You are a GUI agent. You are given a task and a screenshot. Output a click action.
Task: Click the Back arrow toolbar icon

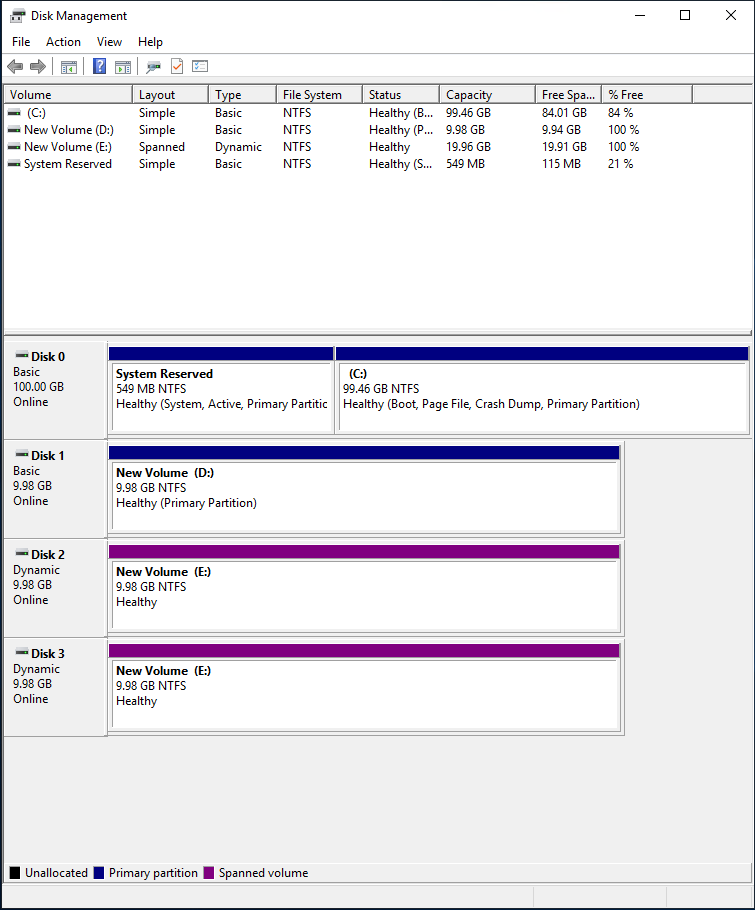coord(15,67)
